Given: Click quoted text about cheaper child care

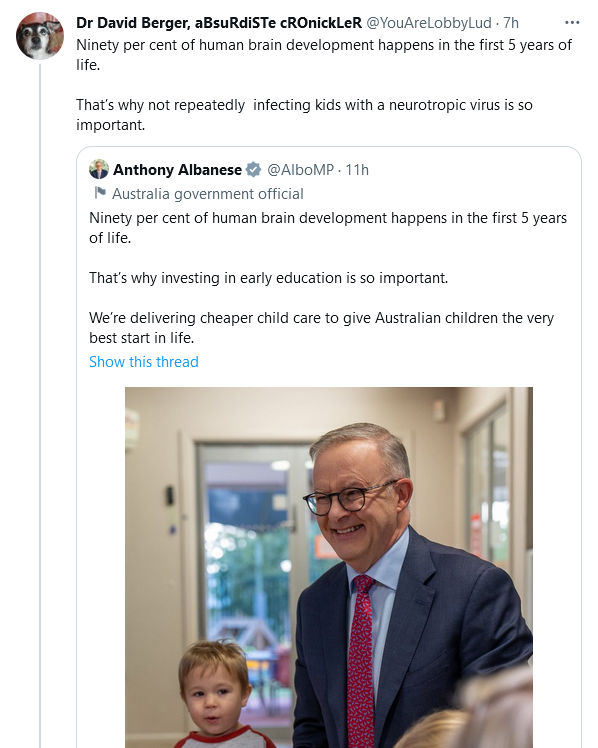Looking at the screenshot, I should click(x=321, y=327).
